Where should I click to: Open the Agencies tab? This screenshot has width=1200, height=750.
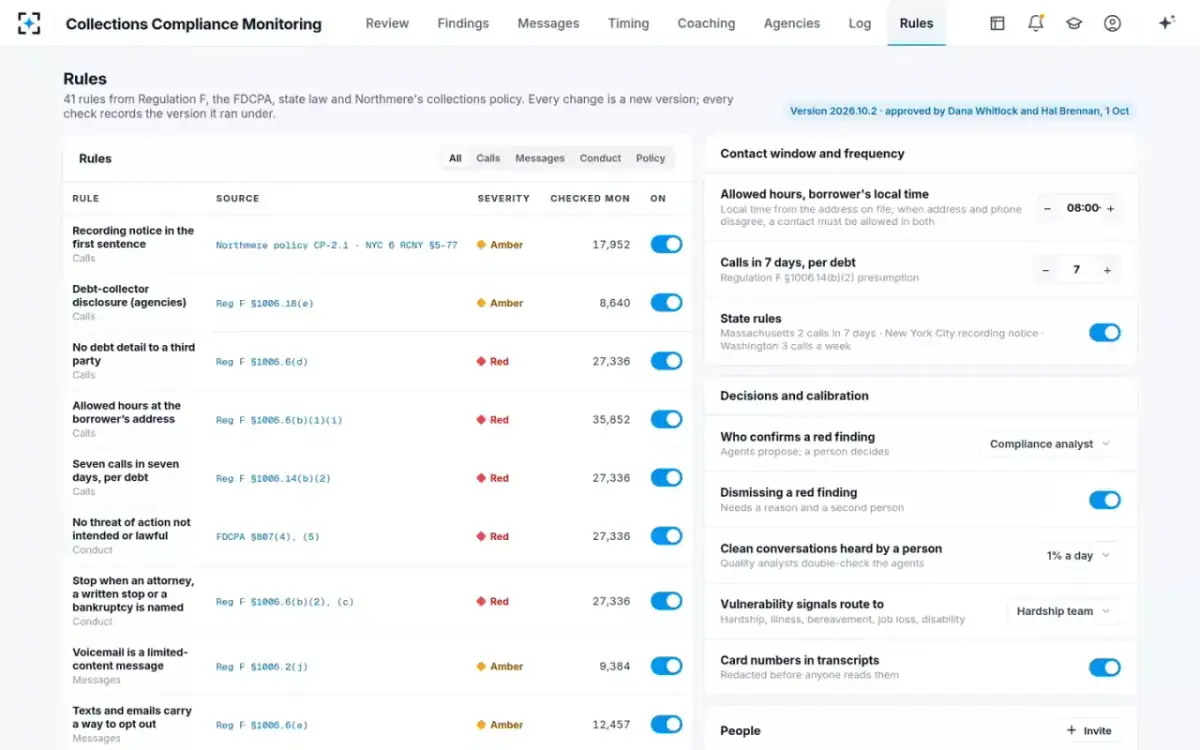click(792, 23)
